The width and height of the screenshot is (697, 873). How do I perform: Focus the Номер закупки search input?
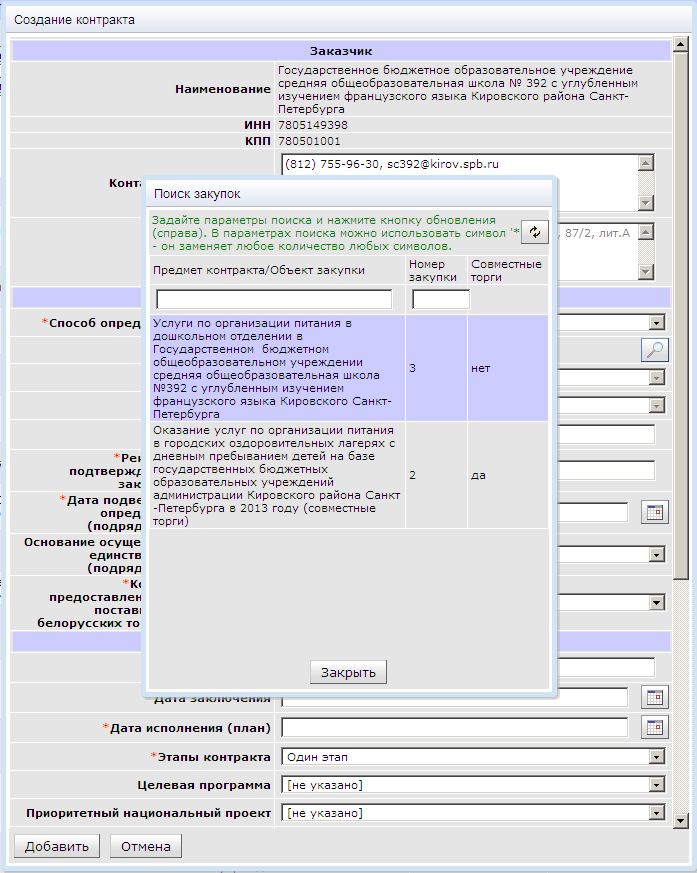[x=441, y=300]
